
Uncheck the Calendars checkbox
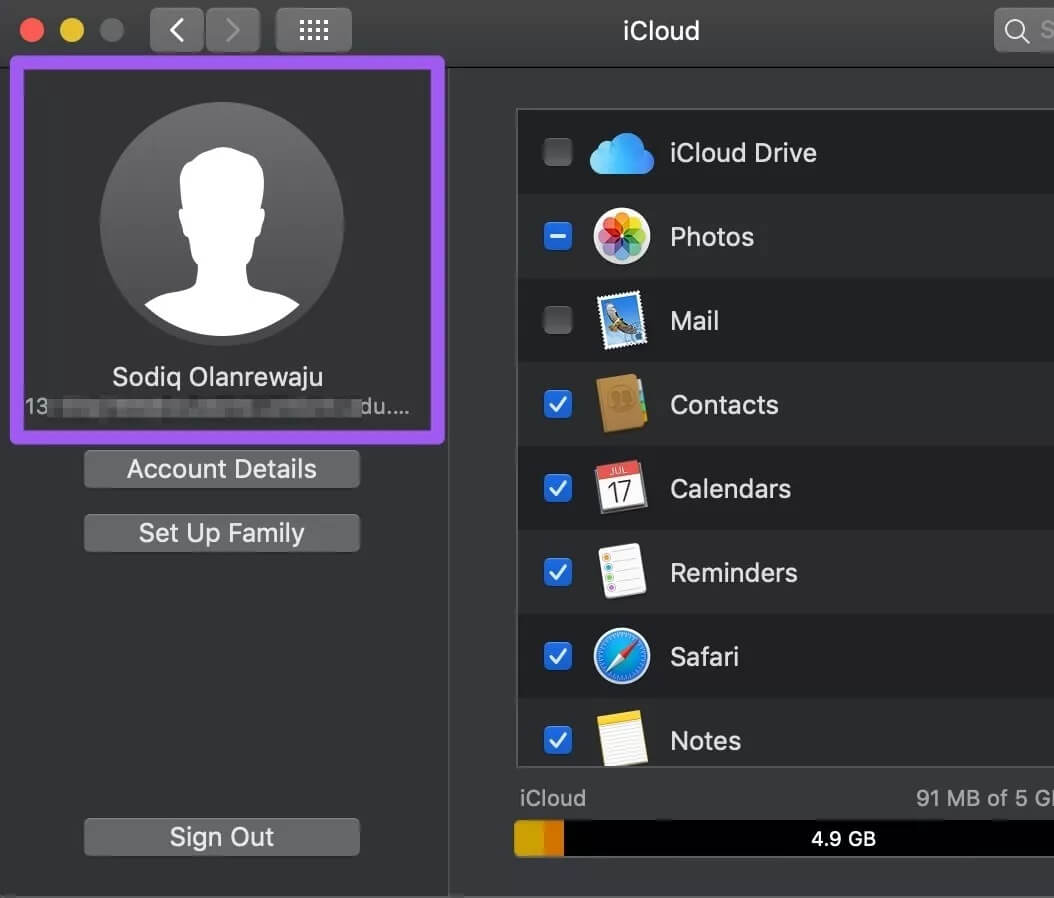558,488
